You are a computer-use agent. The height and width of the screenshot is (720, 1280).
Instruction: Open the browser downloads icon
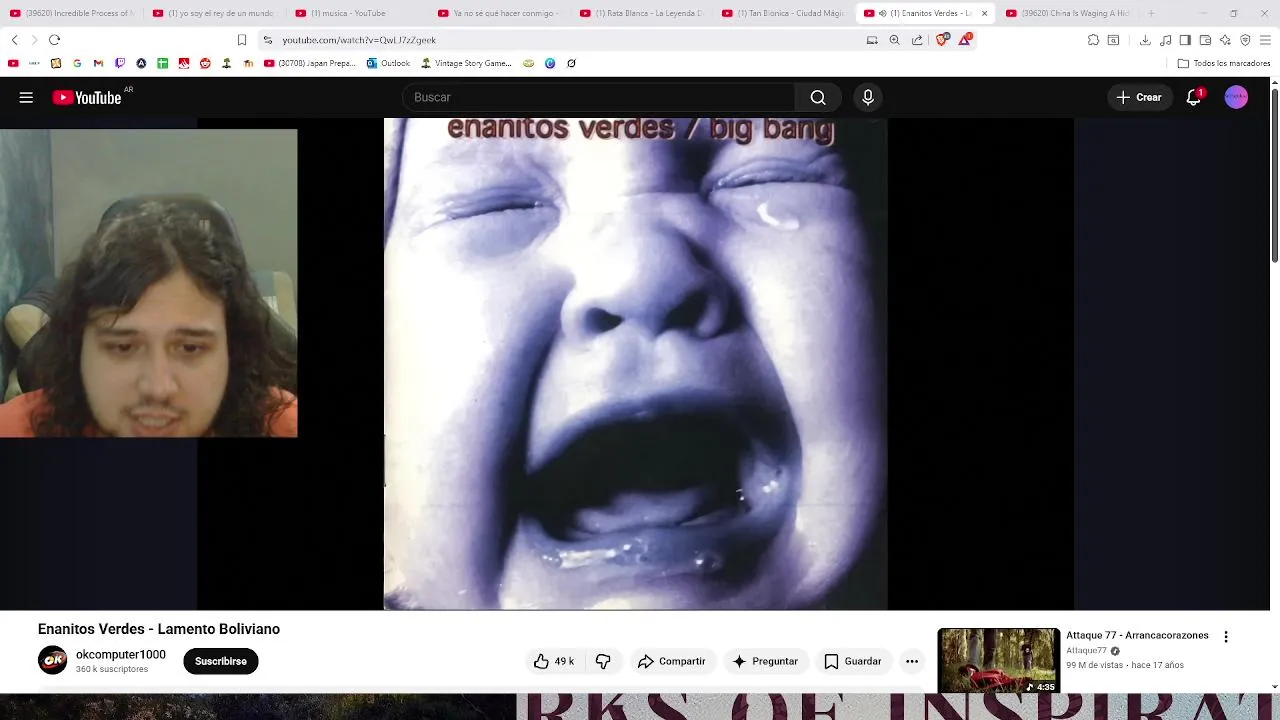tap(1145, 40)
